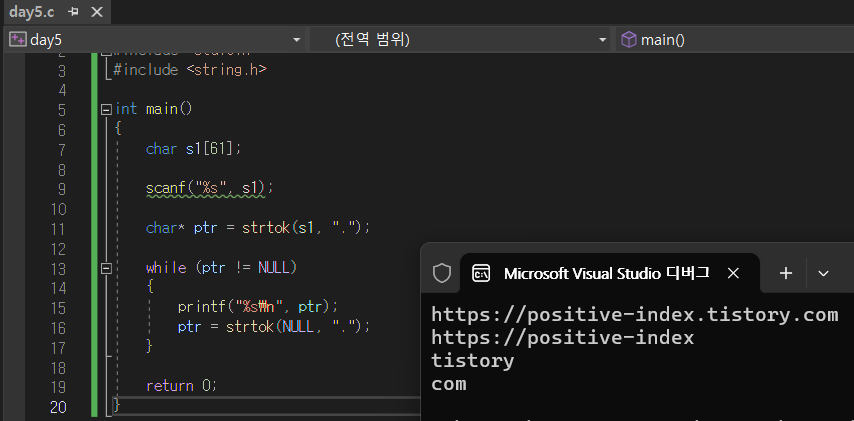Close the day5.c tab
The width and height of the screenshot is (854, 421).
[x=96, y=12]
